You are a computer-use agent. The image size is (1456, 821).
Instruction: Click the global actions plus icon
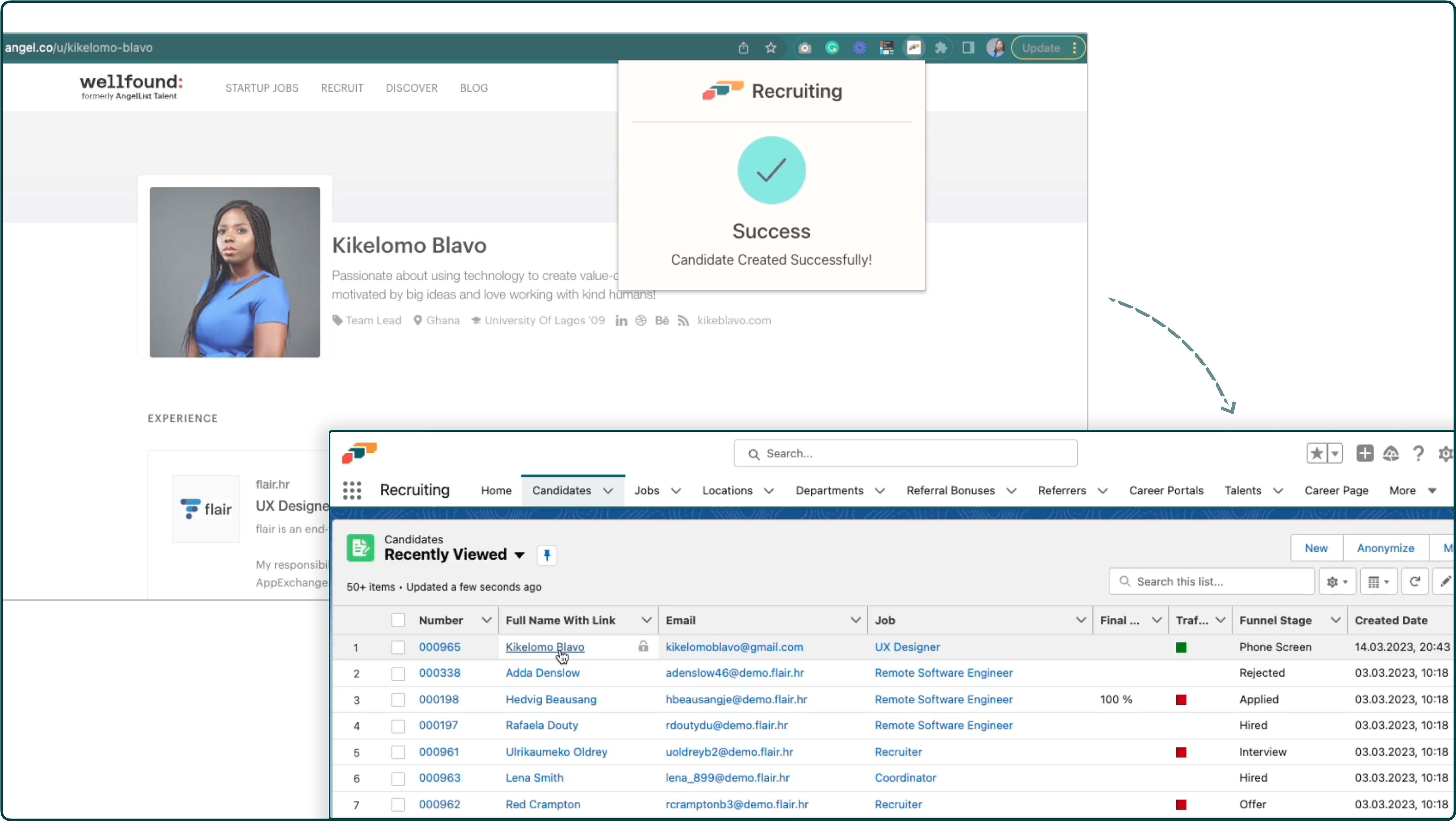1364,453
